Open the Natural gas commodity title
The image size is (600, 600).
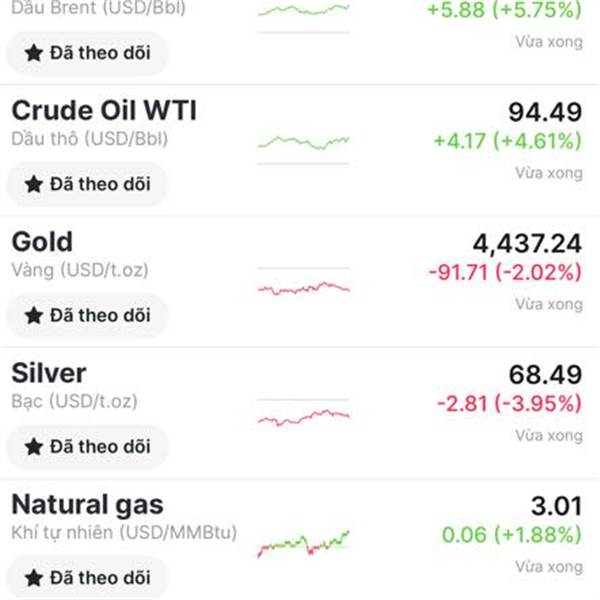(87, 504)
